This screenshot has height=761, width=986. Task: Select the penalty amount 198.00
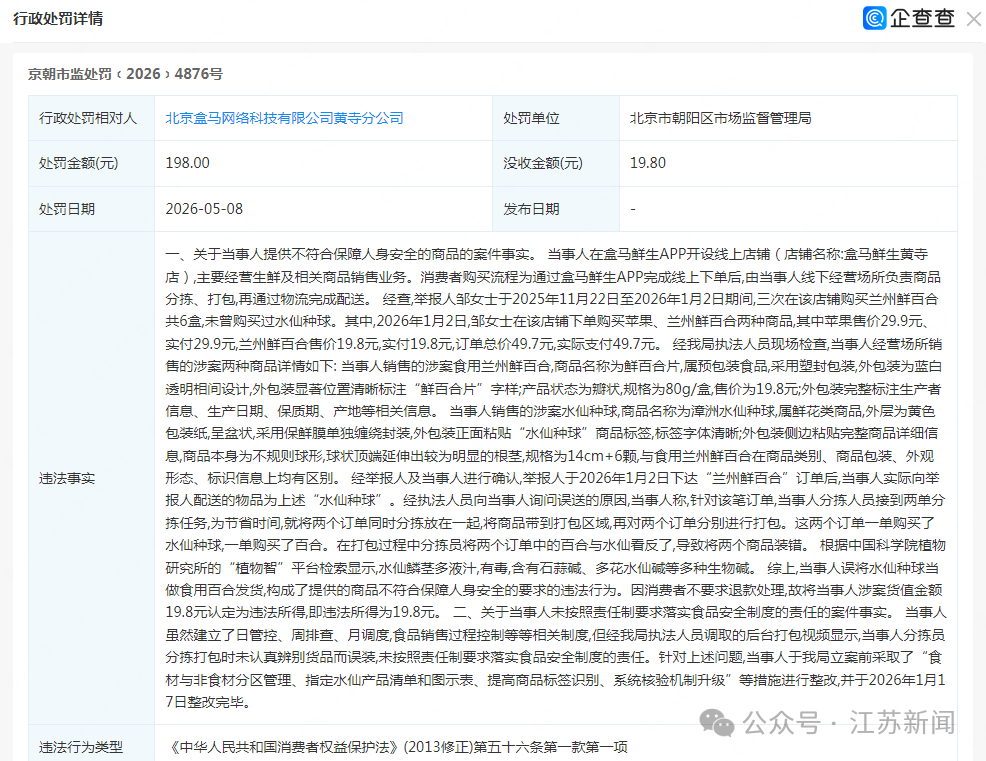pyautogui.click(x=187, y=164)
